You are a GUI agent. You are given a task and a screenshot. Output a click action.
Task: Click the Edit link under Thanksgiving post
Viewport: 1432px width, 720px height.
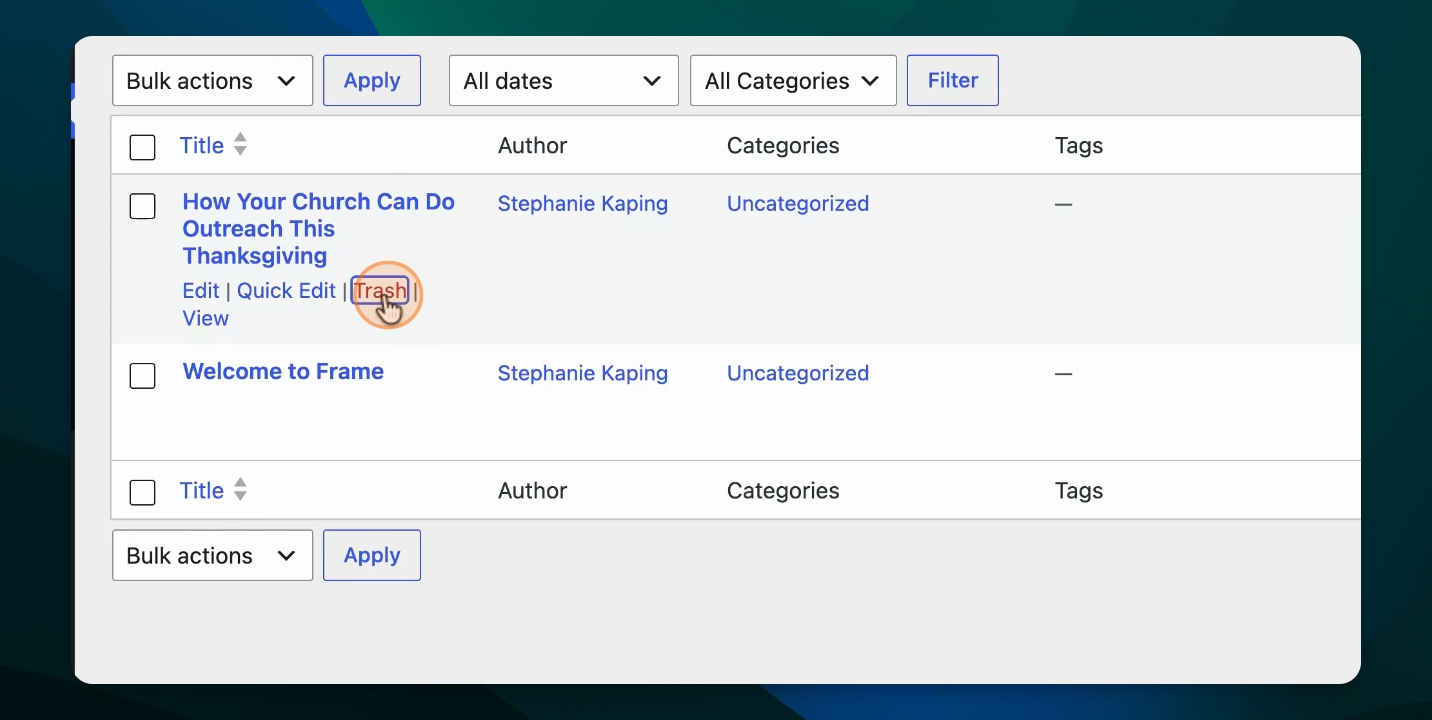click(201, 291)
